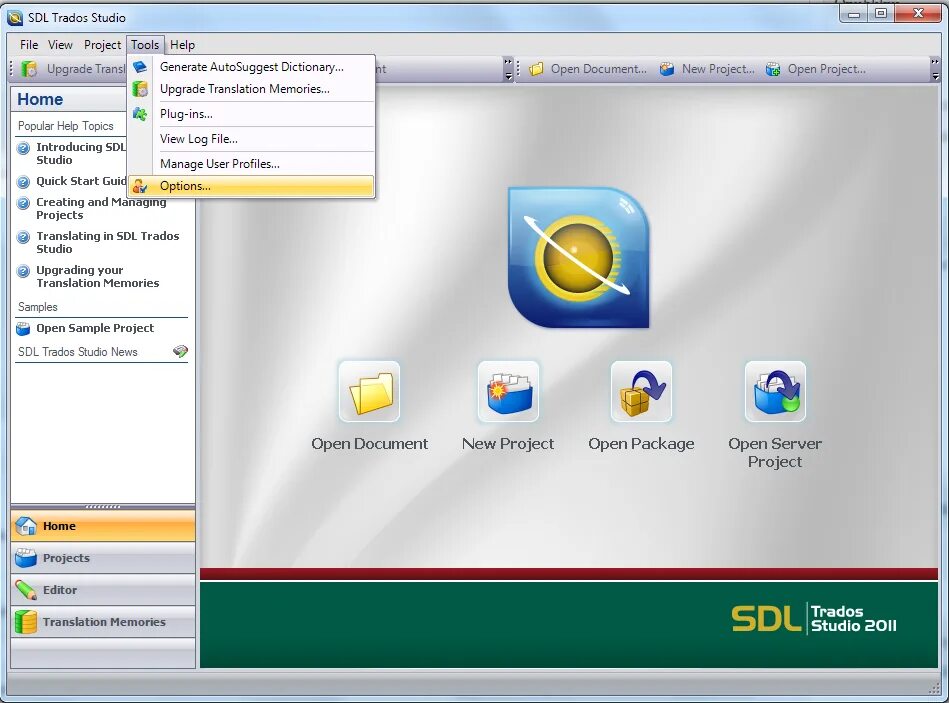Viewport: 949px width, 703px height.
Task: Expand the left toolbar overflow arrow
Action: click(508, 69)
